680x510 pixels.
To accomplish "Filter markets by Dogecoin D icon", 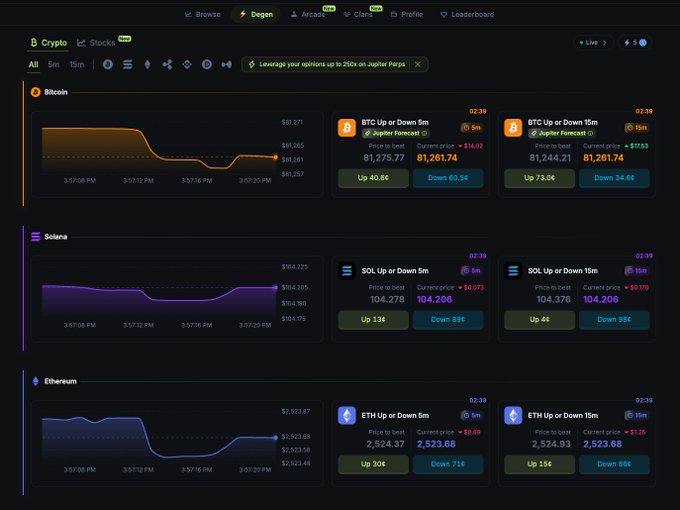I will point(207,65).
